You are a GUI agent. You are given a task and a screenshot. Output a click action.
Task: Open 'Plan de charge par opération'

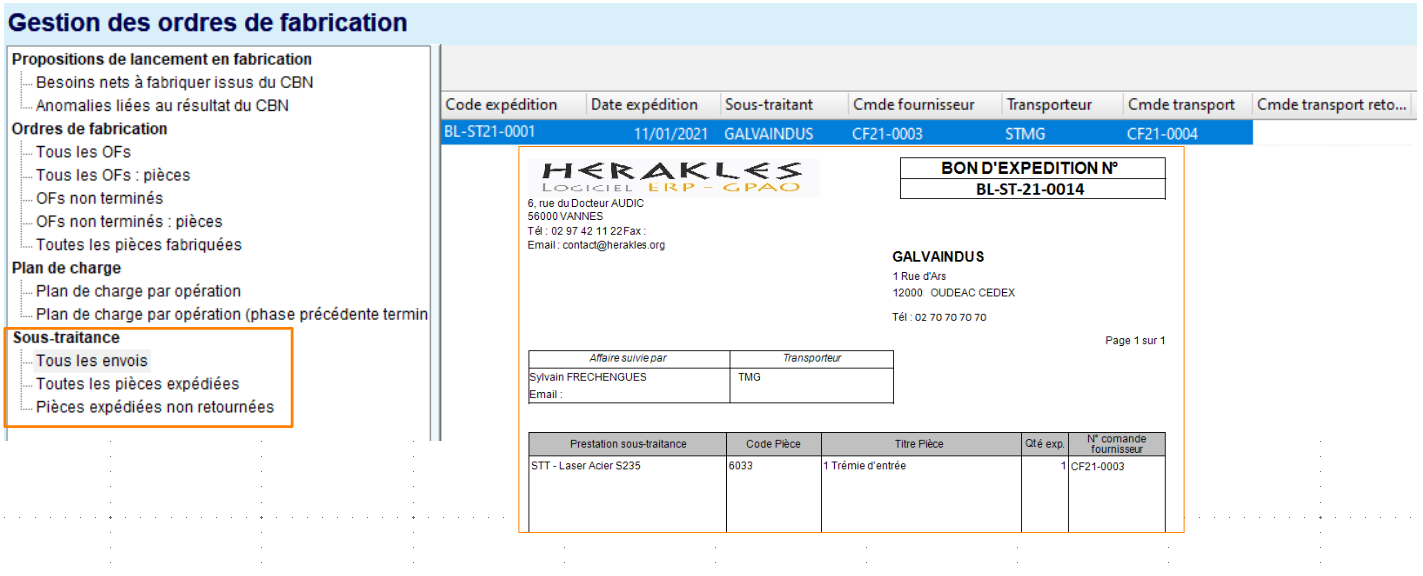point(138,291)
